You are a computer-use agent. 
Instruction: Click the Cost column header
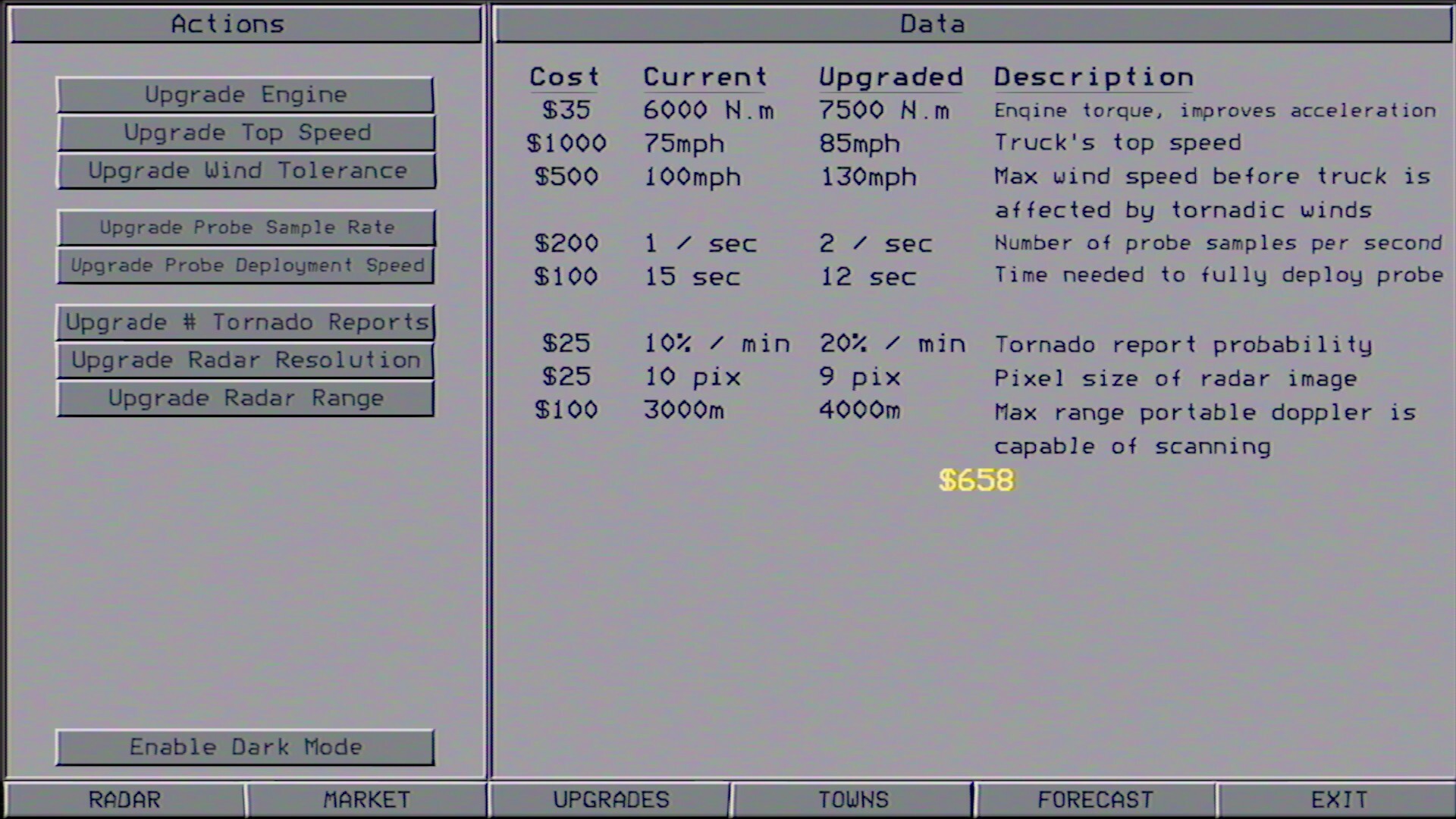(x=564, y=76)
